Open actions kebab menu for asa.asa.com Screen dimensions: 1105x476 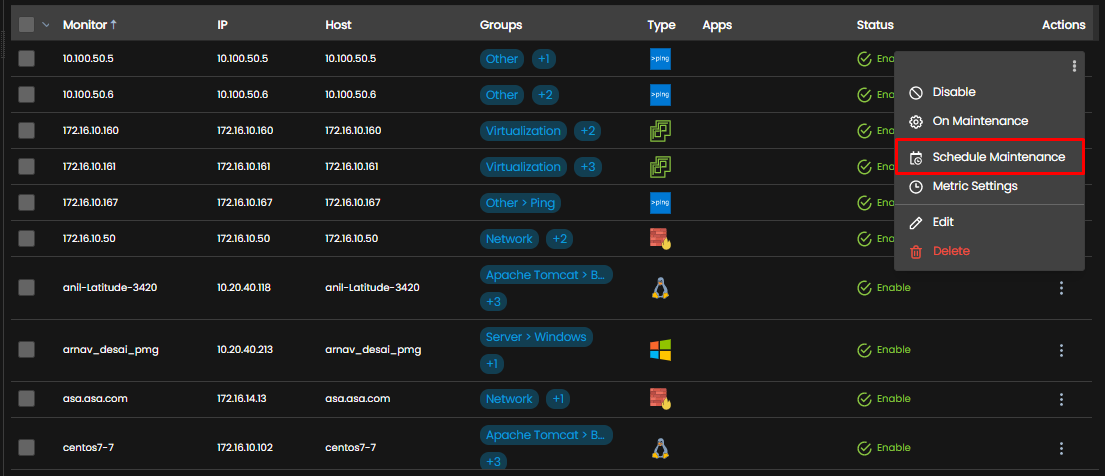tap(1061, 399)
